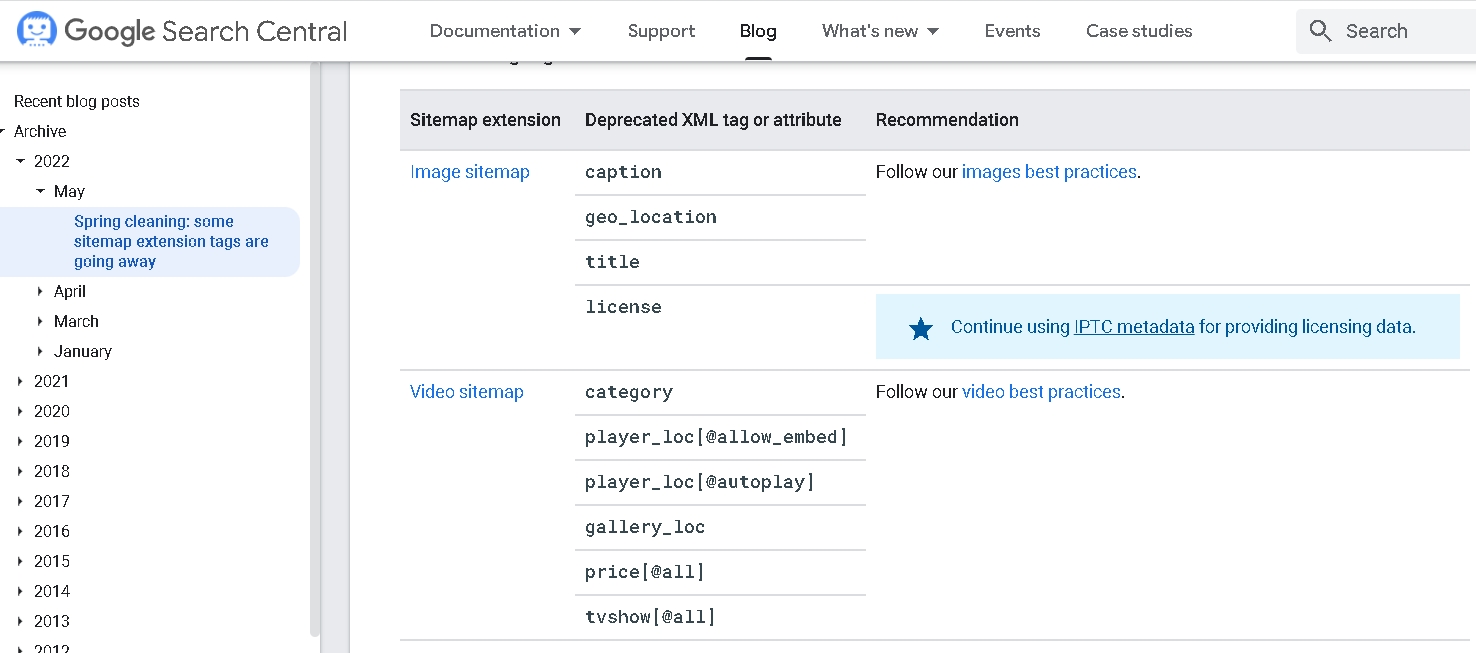Viewport: 1476px width, 653px height.
Task: Go to the Support tab
Action: (x=661, y=31)
